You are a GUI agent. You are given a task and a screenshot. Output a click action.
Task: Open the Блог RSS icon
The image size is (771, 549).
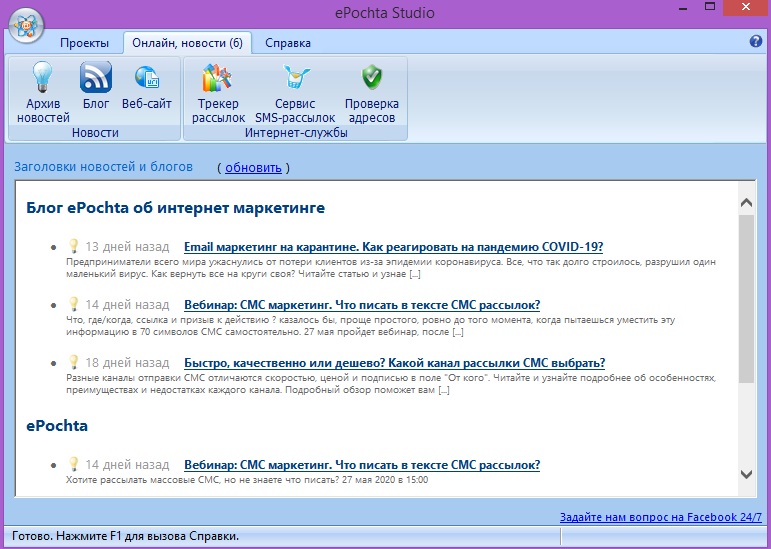point(96,77)
